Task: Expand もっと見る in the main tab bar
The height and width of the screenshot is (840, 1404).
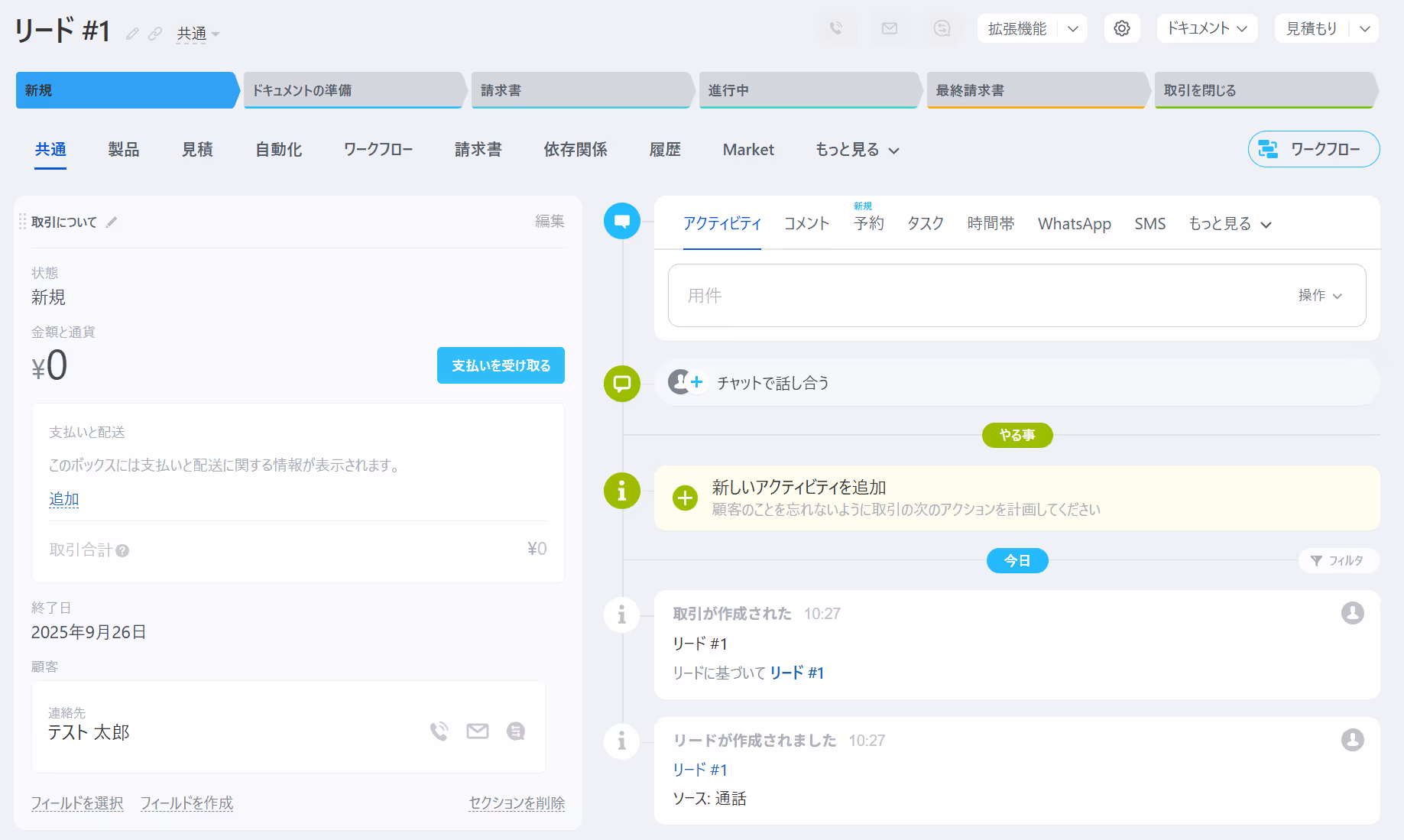Action: pyautogui.click(x=858, y=150)
